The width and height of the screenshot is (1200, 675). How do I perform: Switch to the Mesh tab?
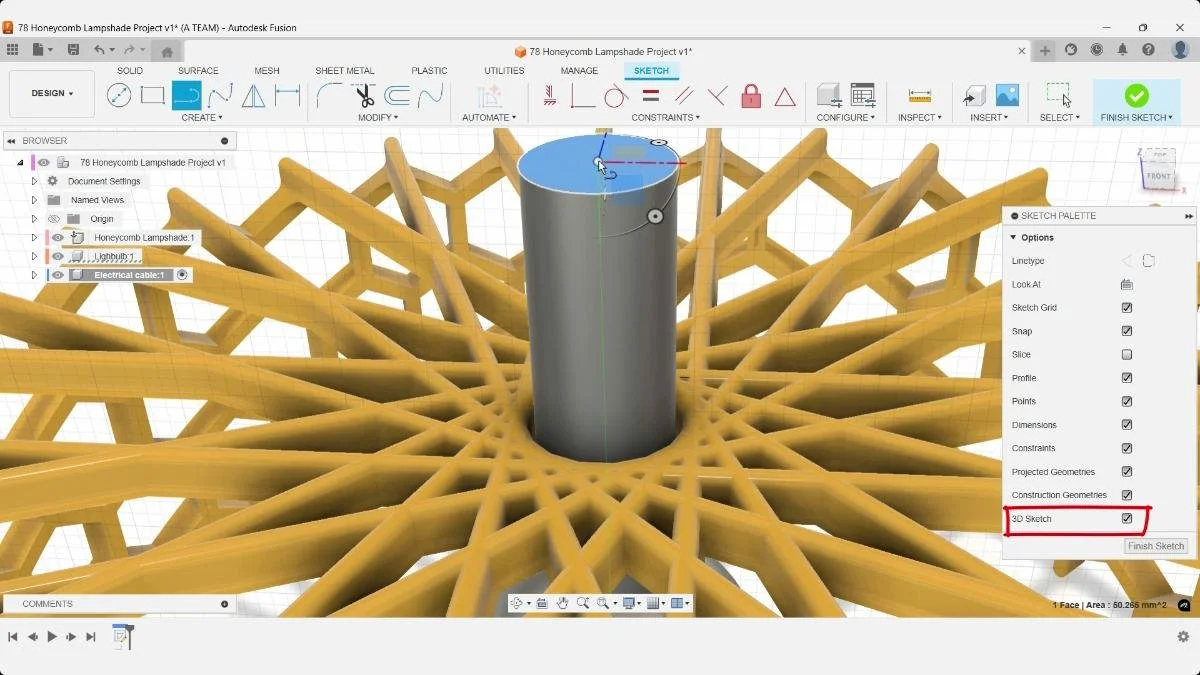click(267, 71)
